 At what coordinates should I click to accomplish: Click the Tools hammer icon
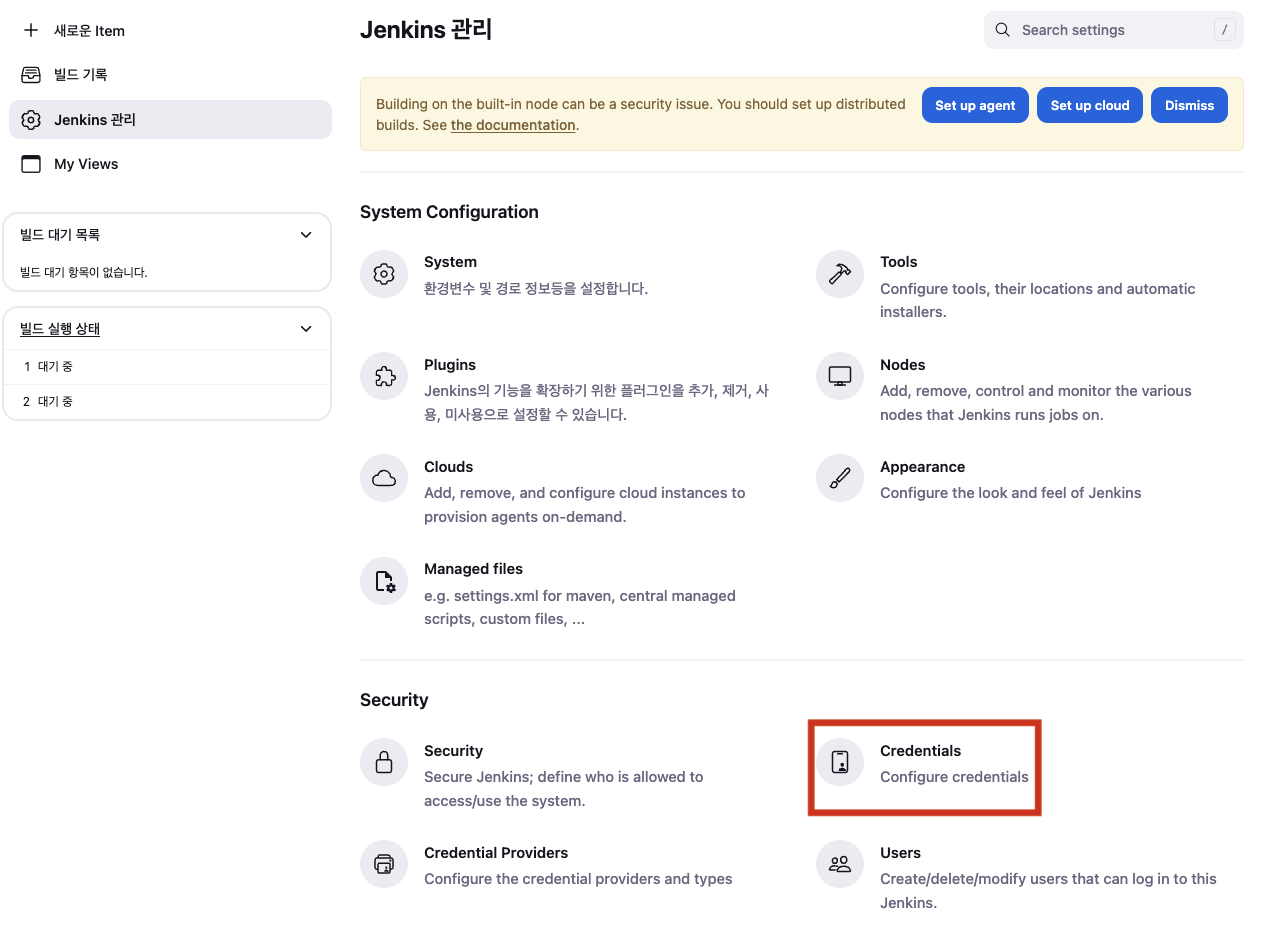click(x=840, y=274)
